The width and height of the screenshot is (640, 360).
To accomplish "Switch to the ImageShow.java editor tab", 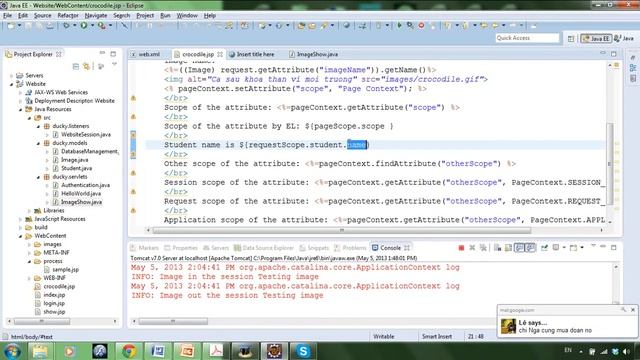I will point(313,54).
